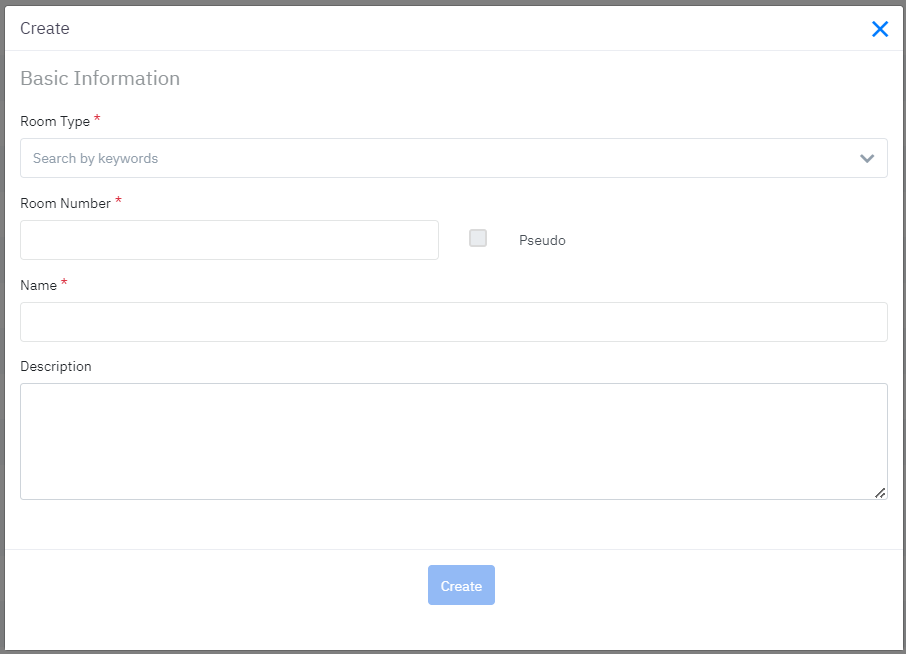Click inside the Description text area
906x654 pixels.
453,441
